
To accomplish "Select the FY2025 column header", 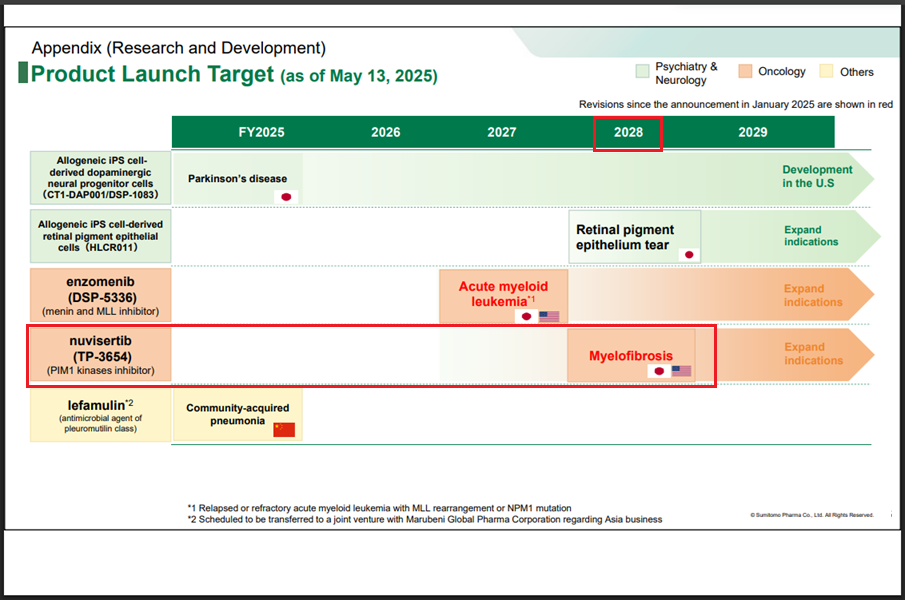I will (x=261, y=132).
